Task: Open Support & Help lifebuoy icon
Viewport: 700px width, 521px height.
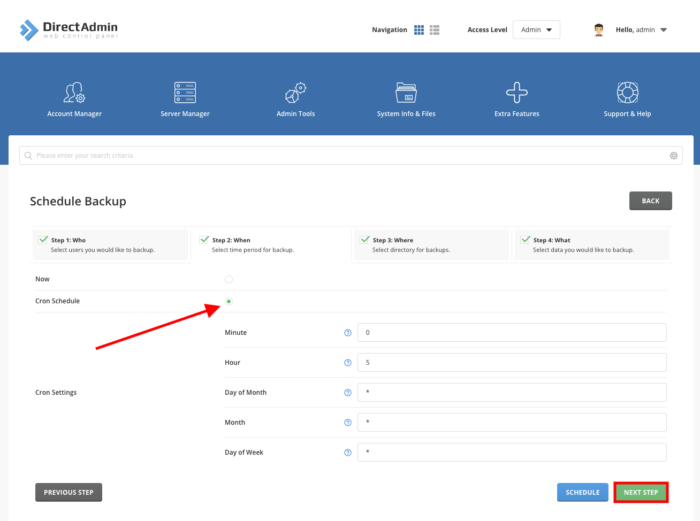Action: coord(627,93)
